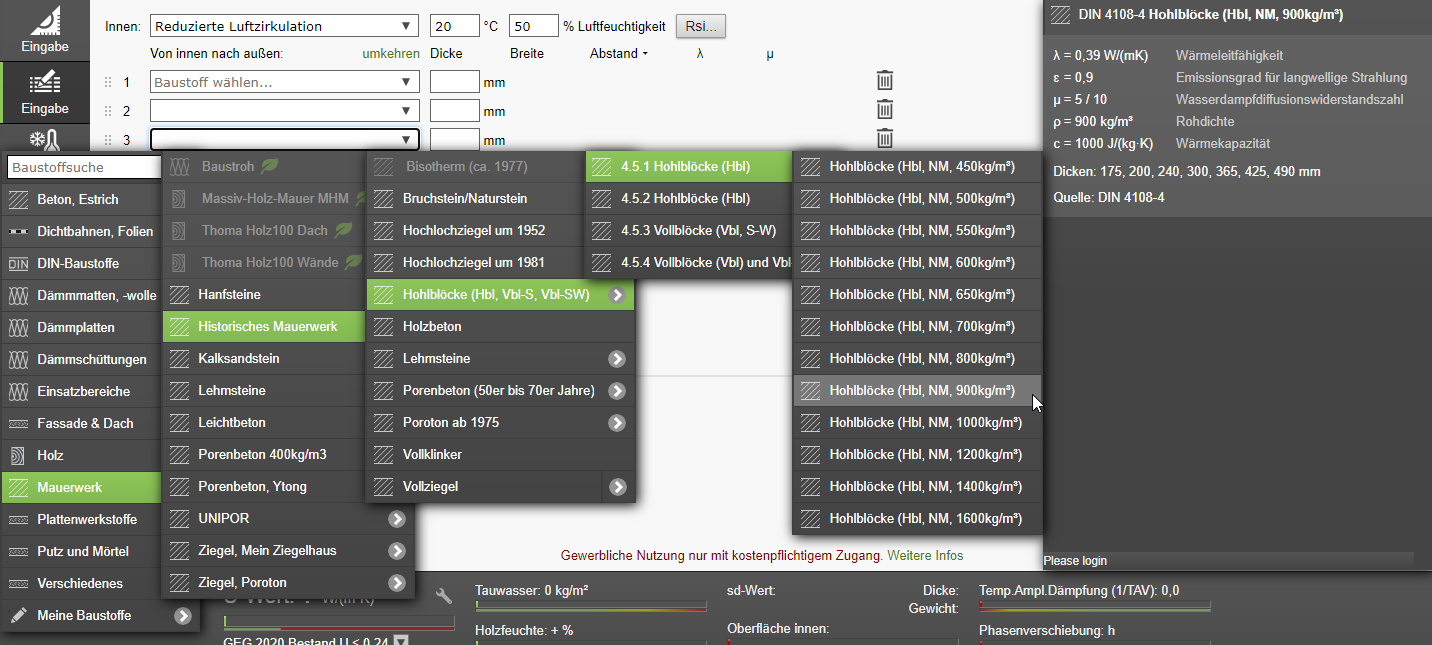The image size is (1432, 645).
Task: Choose Kalksandstein from the masonry list
Action: tap(238, 359)
